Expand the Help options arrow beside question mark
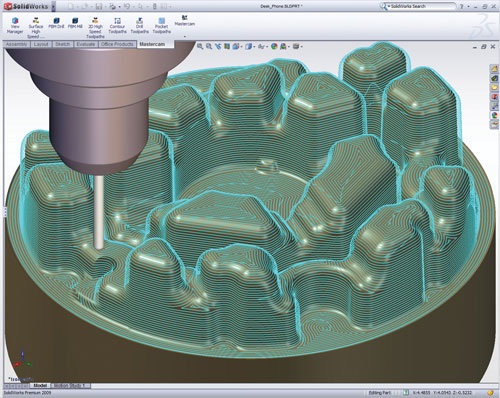The height and width of the screenshot is (398, 500). (468, 6)
